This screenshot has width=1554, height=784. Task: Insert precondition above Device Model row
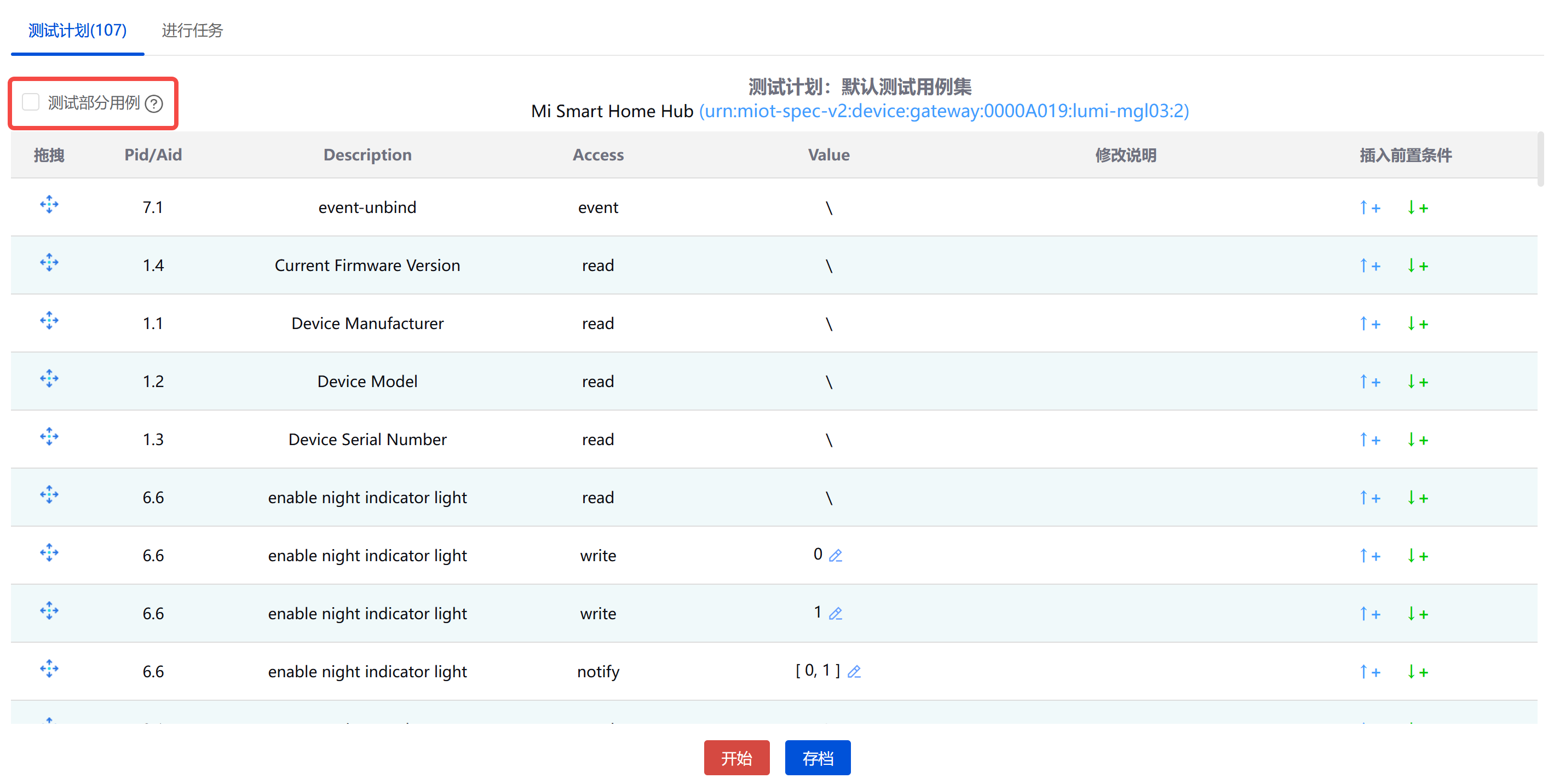pyautogui.click(x=1369, y=381)
